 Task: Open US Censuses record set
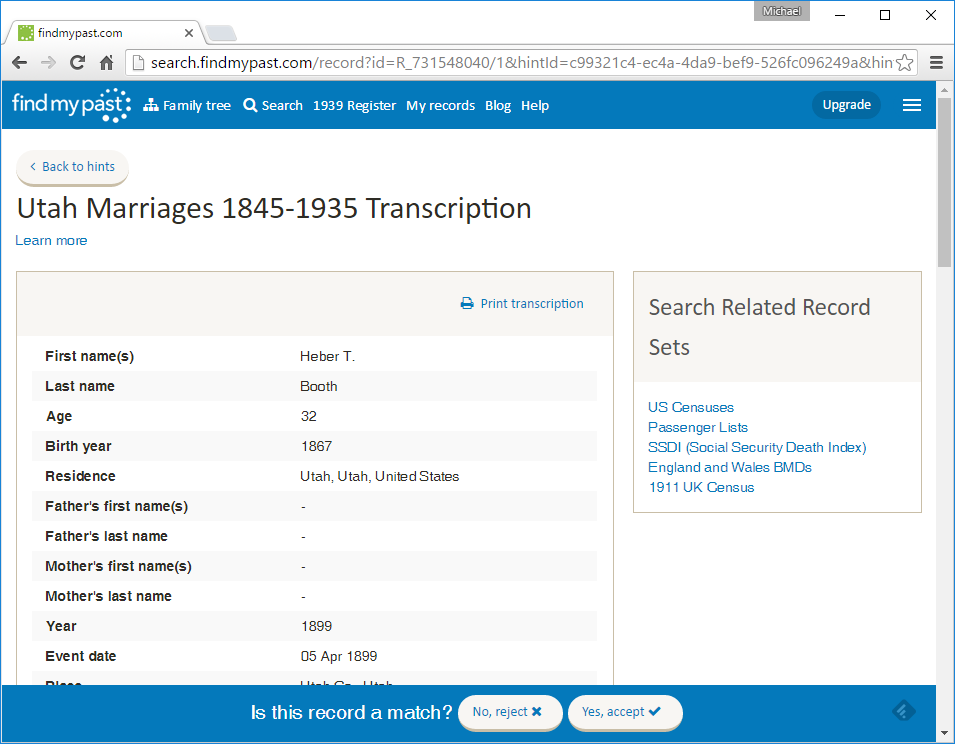click(691, 407)
